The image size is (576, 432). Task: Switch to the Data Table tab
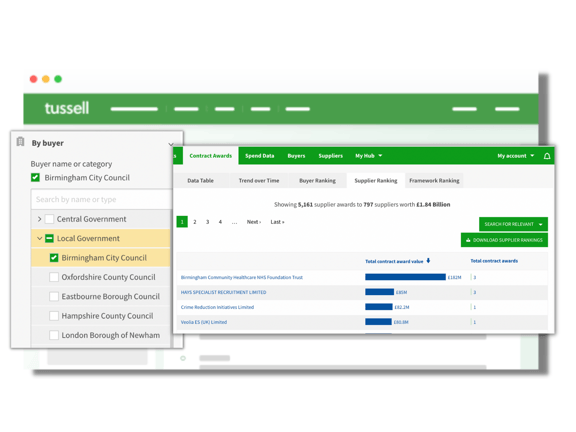click(200, 180)
